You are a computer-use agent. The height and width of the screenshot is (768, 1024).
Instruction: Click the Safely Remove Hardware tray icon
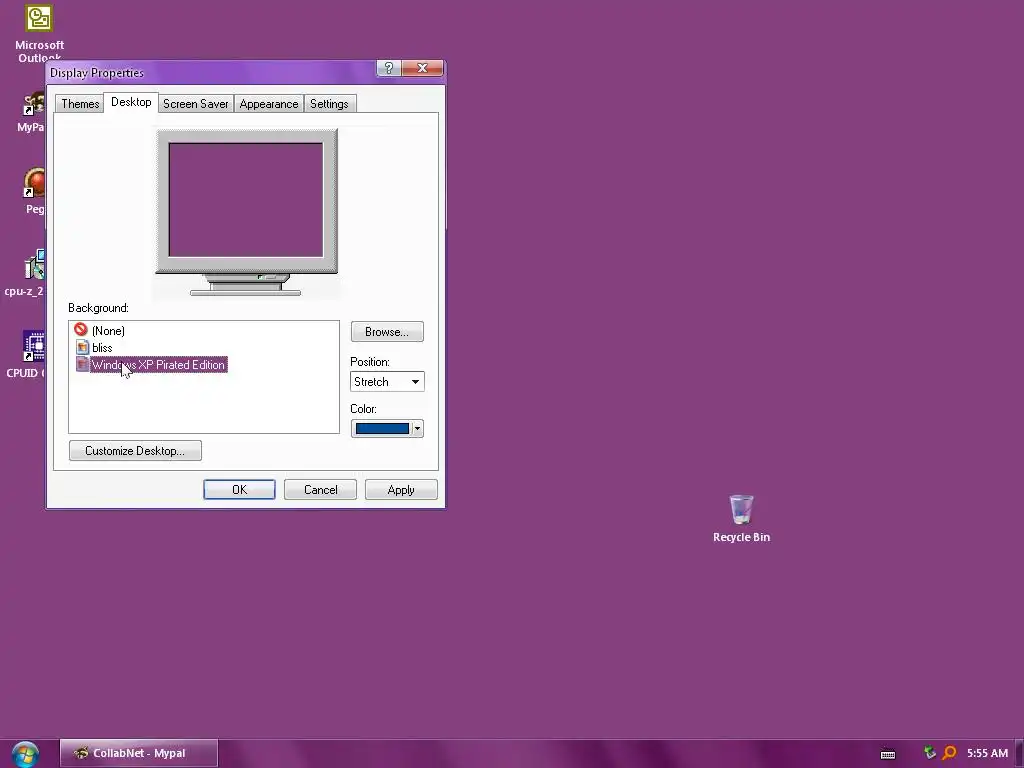pyautogui.click(x=929, y=753)
